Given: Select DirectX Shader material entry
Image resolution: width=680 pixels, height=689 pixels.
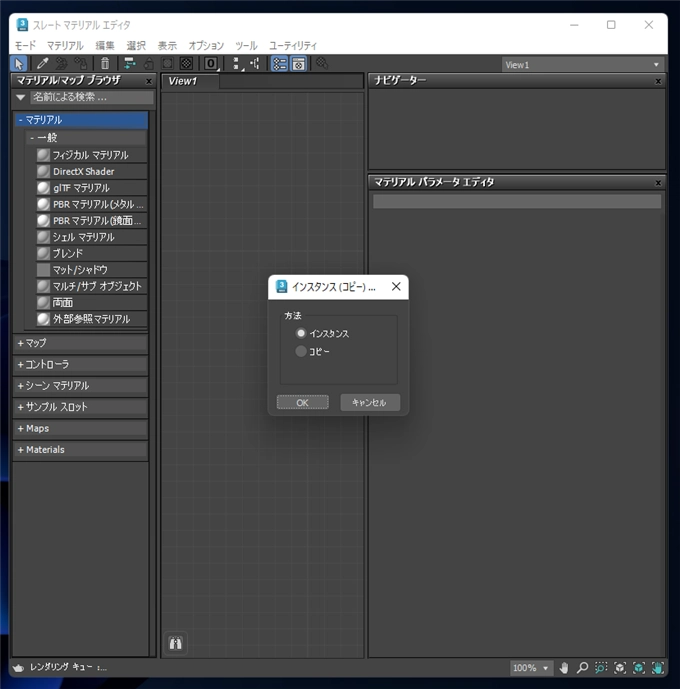Looking at the screenshot, I should [91, 171].
